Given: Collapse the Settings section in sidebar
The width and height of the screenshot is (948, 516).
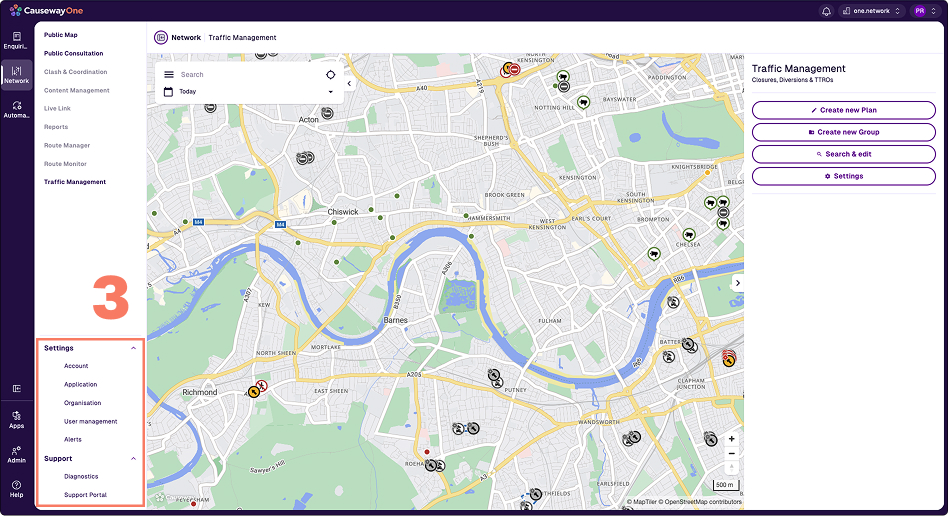Looking at the screenshot, I should (134, 348).
